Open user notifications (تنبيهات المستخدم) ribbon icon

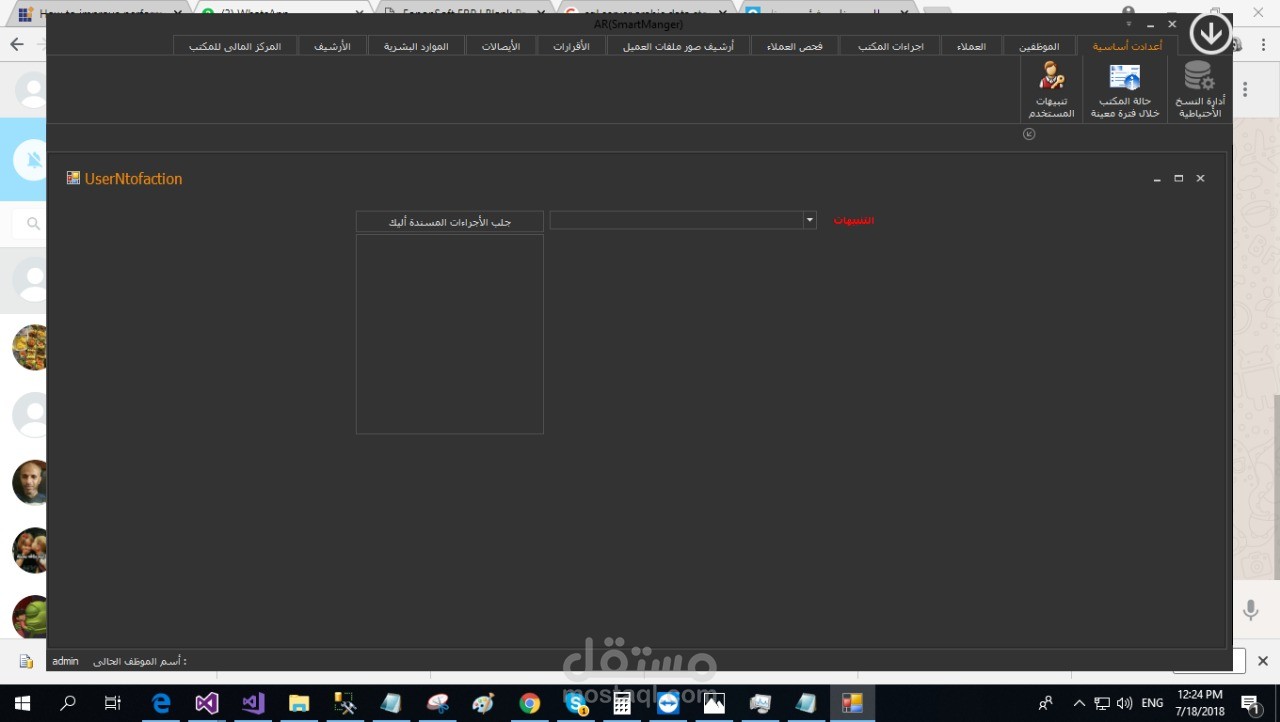pyautogui.click(x=1051, y=90)
